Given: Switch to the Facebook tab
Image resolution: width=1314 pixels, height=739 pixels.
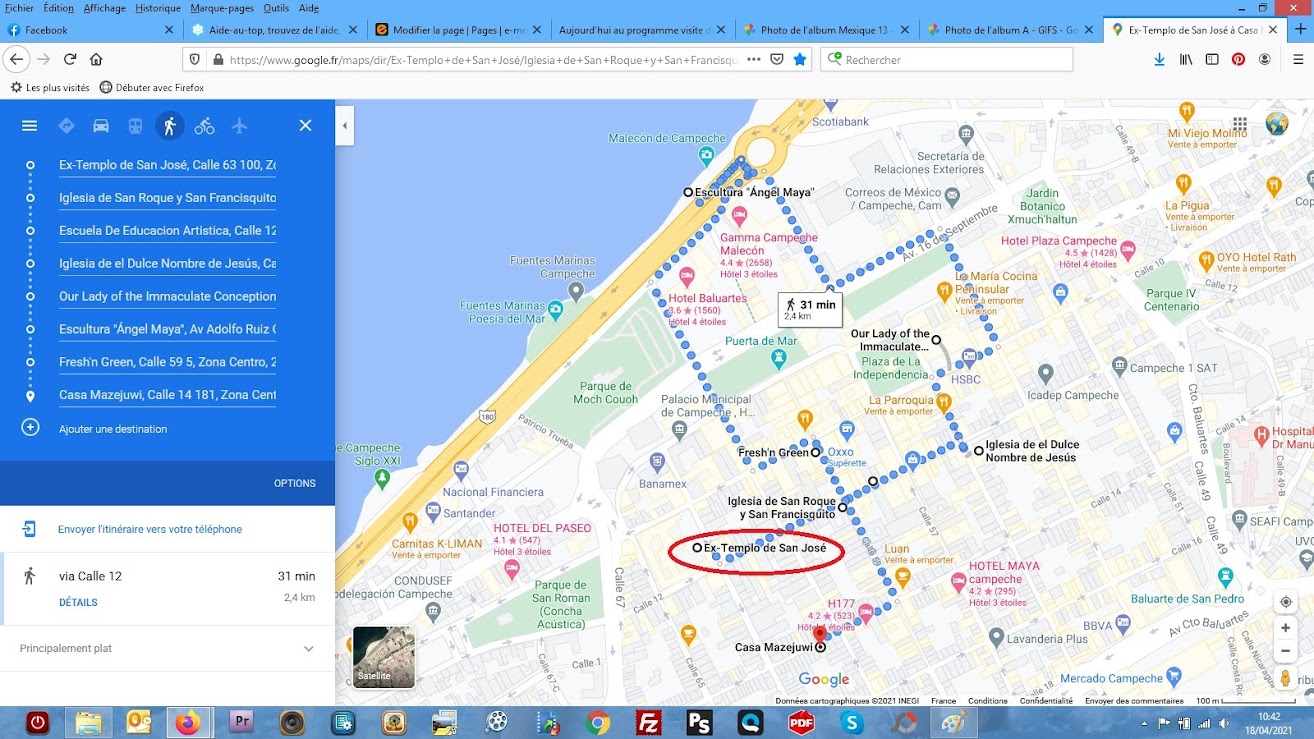Looking at the screenshot, I should click(91, 30).
